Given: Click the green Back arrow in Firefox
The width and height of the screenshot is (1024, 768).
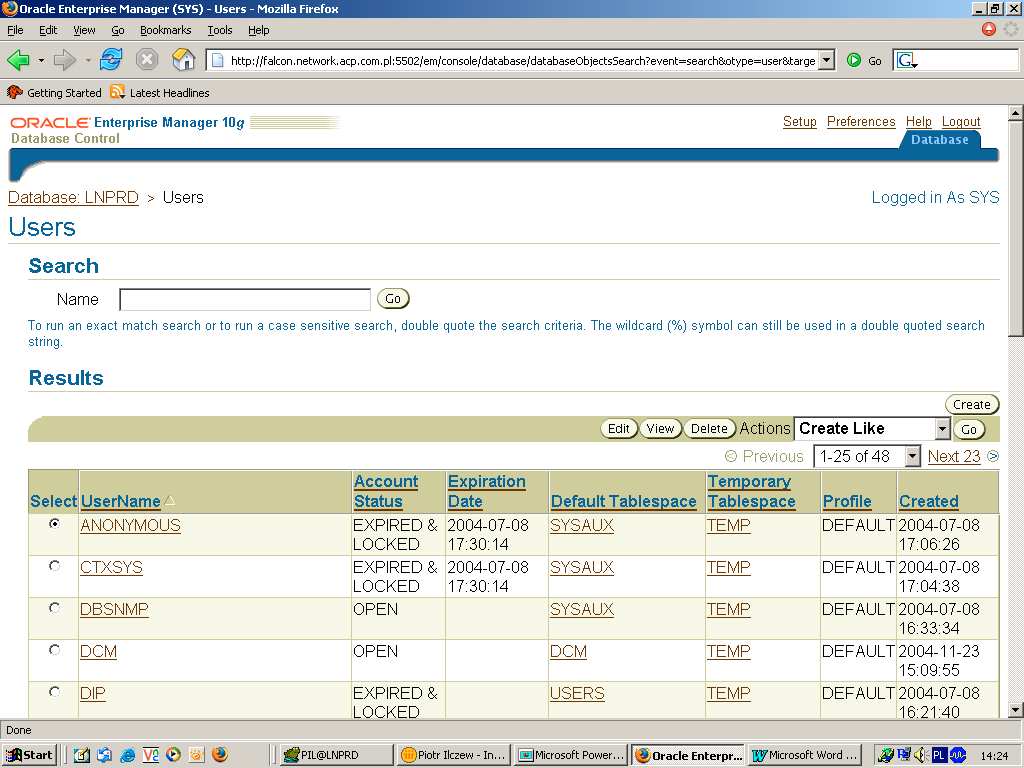Looking at the screenshot, I should coord(18,61).
